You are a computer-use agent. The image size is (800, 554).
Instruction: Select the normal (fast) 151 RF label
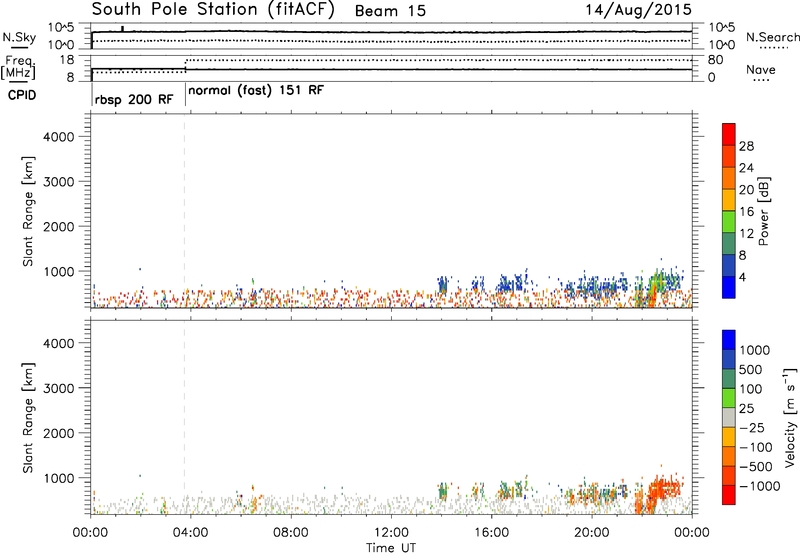tap(256, 91)
